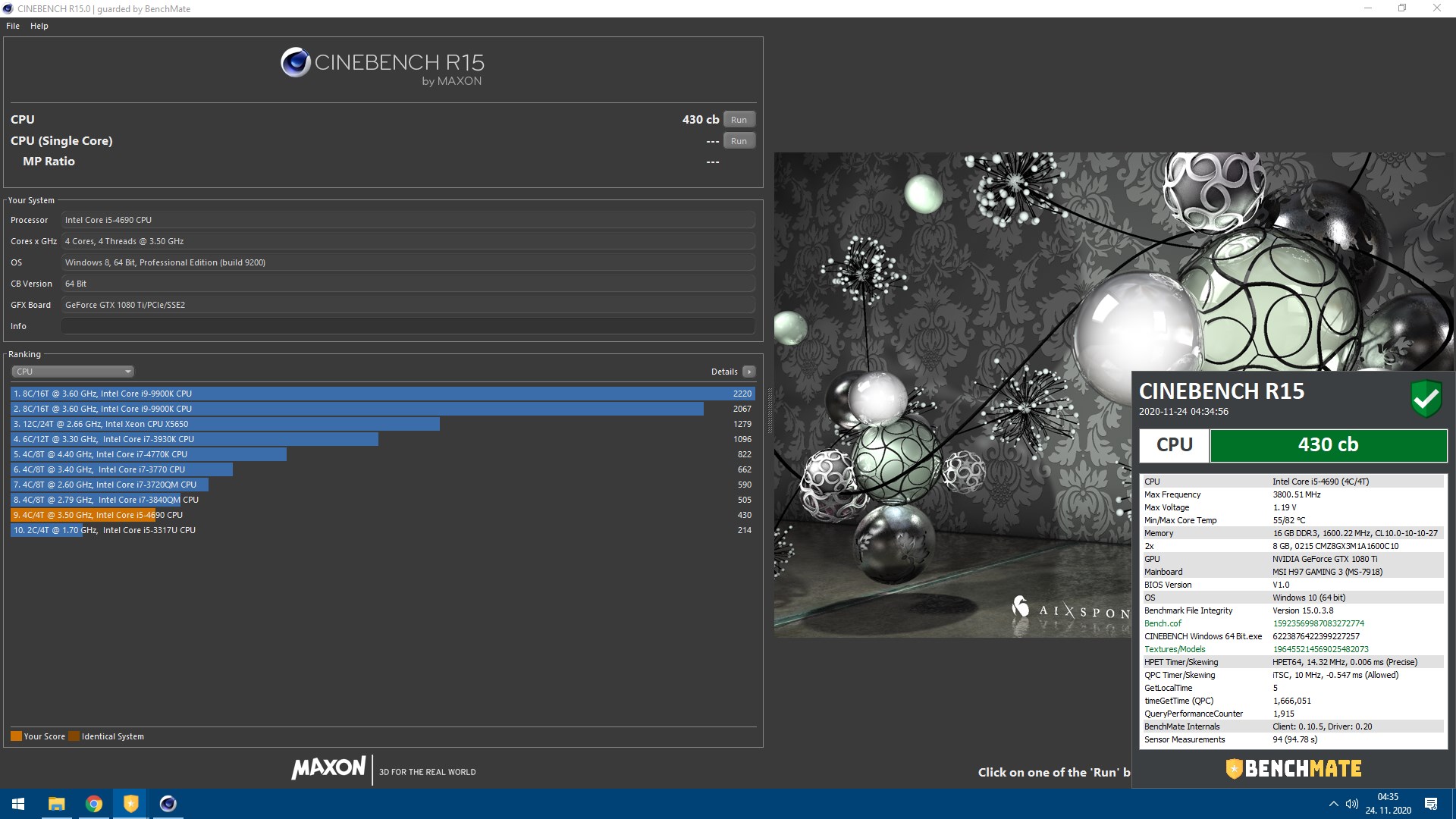Select ranking row Core i7-3770

382,469
